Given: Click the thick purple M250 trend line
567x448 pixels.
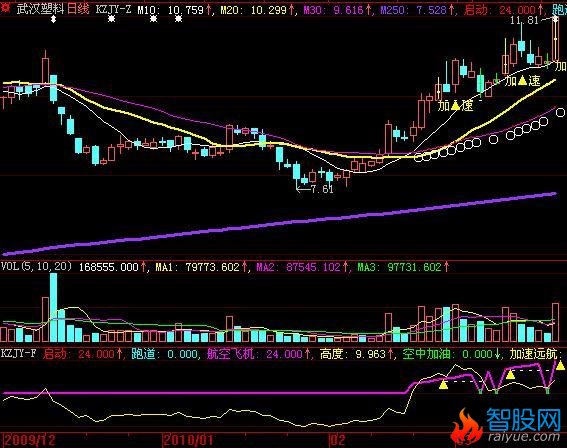Looking at the screenshot, I should pyautogui.click(x=278, y=224).
